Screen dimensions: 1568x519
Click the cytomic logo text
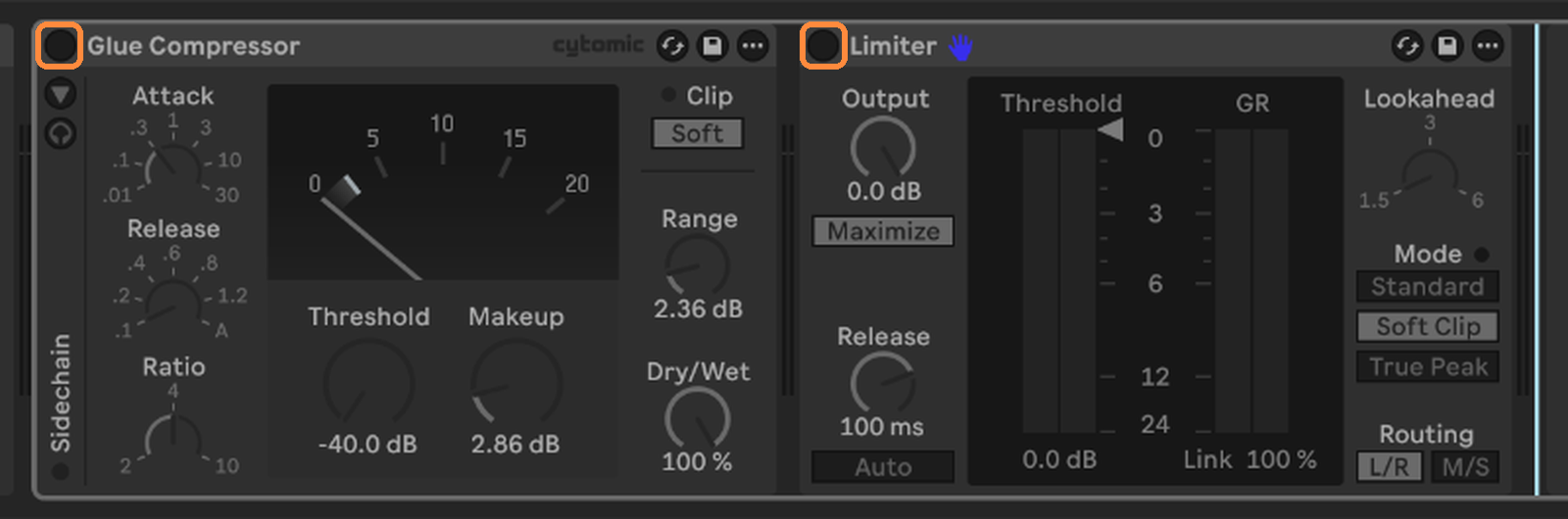point(598,45)
